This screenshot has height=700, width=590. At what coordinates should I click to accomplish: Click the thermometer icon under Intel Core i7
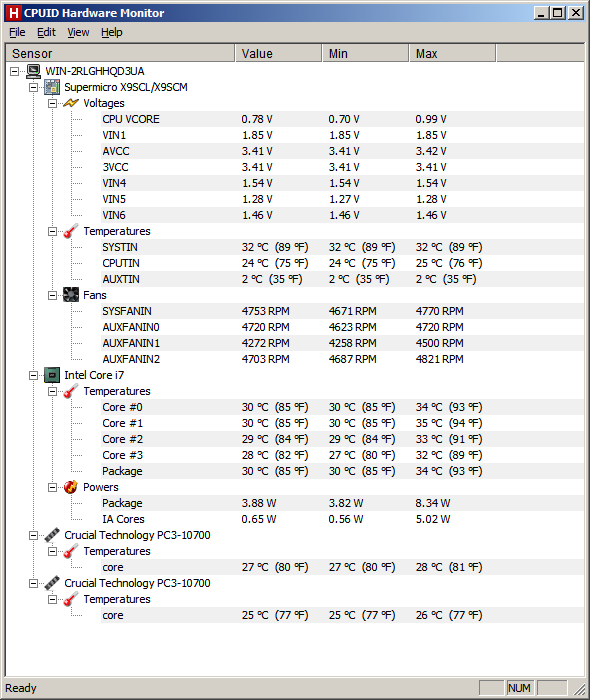tap(71, 391)
